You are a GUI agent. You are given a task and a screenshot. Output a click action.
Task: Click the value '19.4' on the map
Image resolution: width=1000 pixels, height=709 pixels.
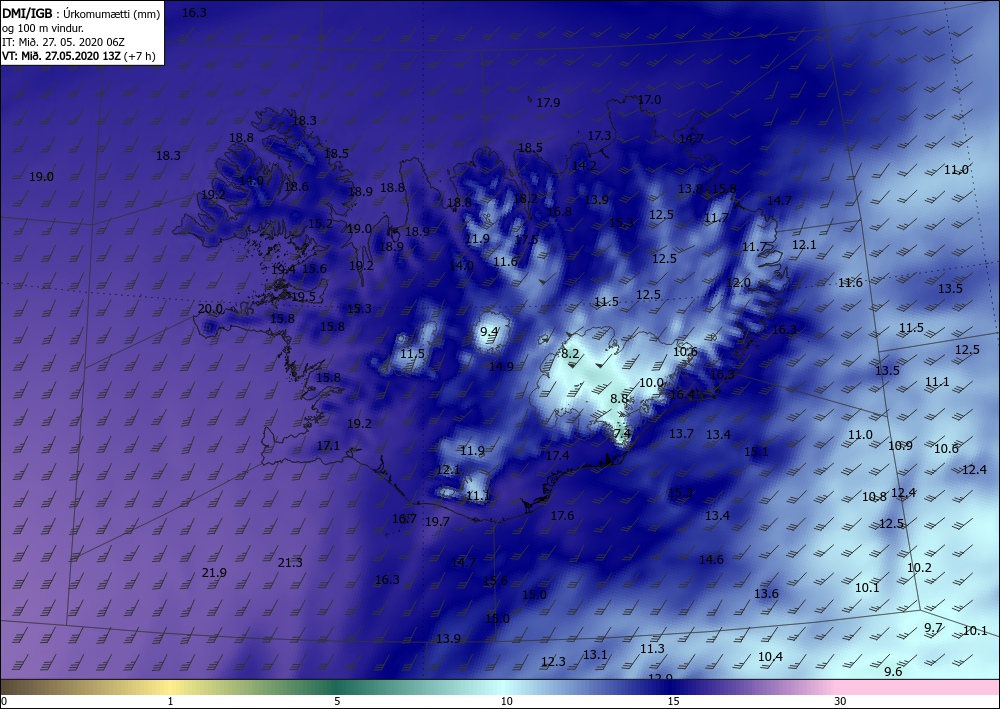tap(283, 269)
